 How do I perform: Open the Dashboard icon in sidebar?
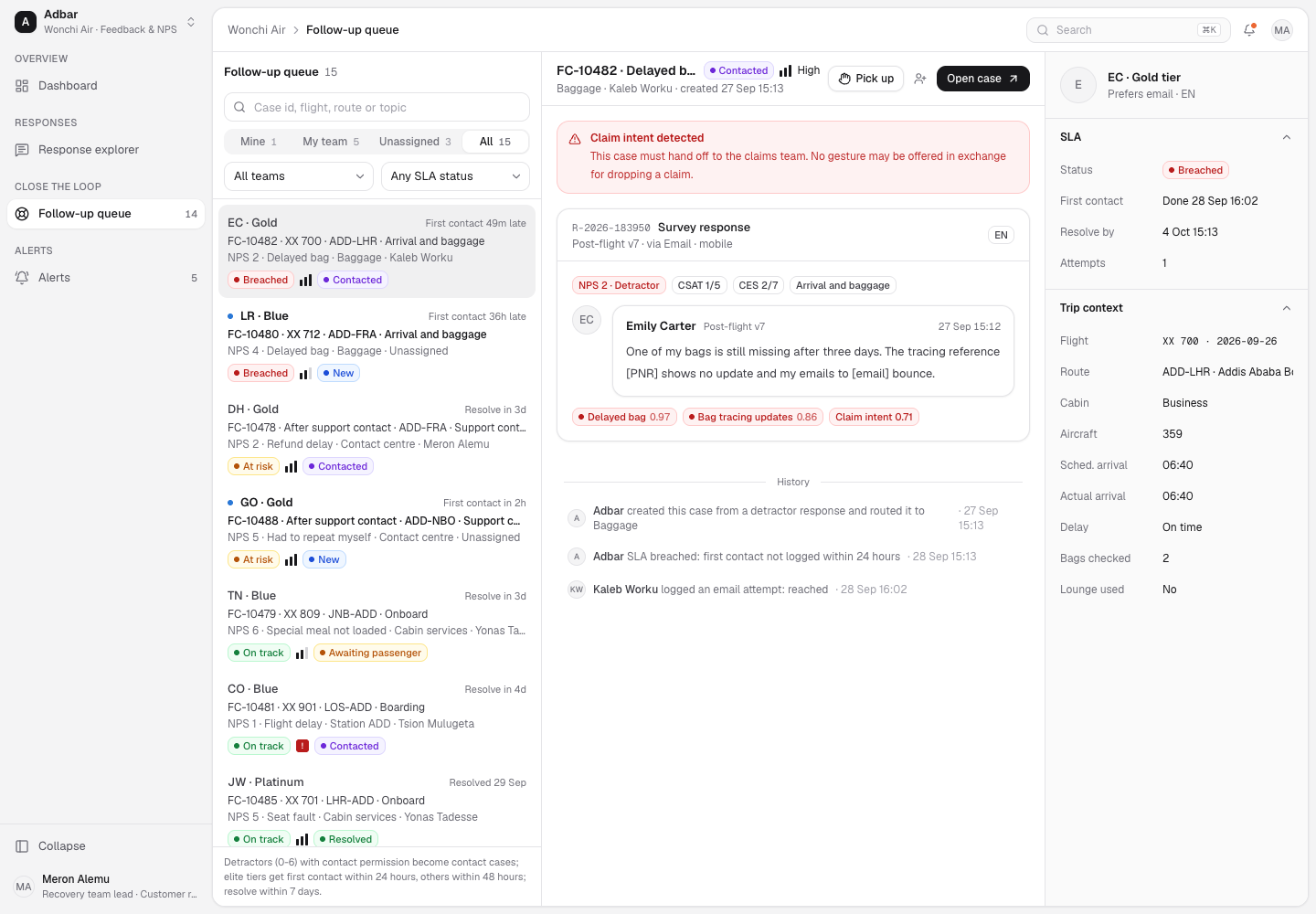click(x=22, y=86)
